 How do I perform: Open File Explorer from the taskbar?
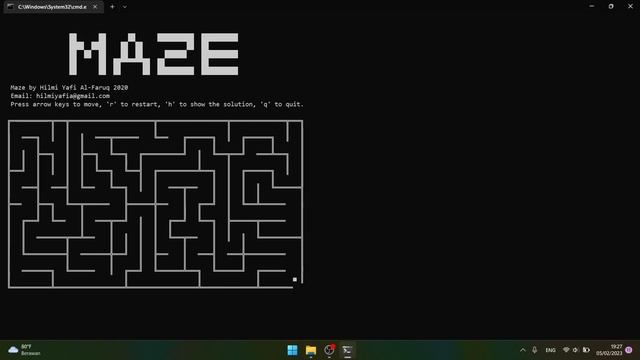click(311, 350)
